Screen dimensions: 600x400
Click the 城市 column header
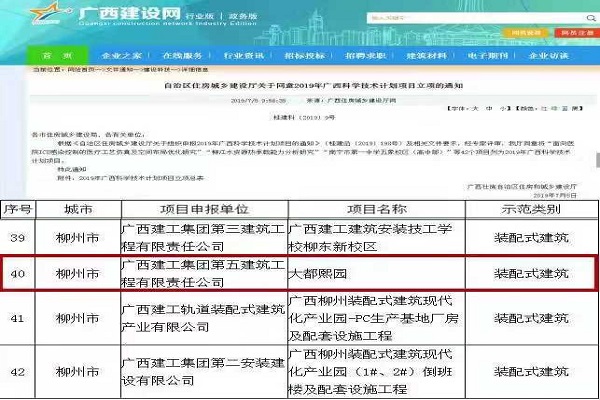(x=78, y=209)
